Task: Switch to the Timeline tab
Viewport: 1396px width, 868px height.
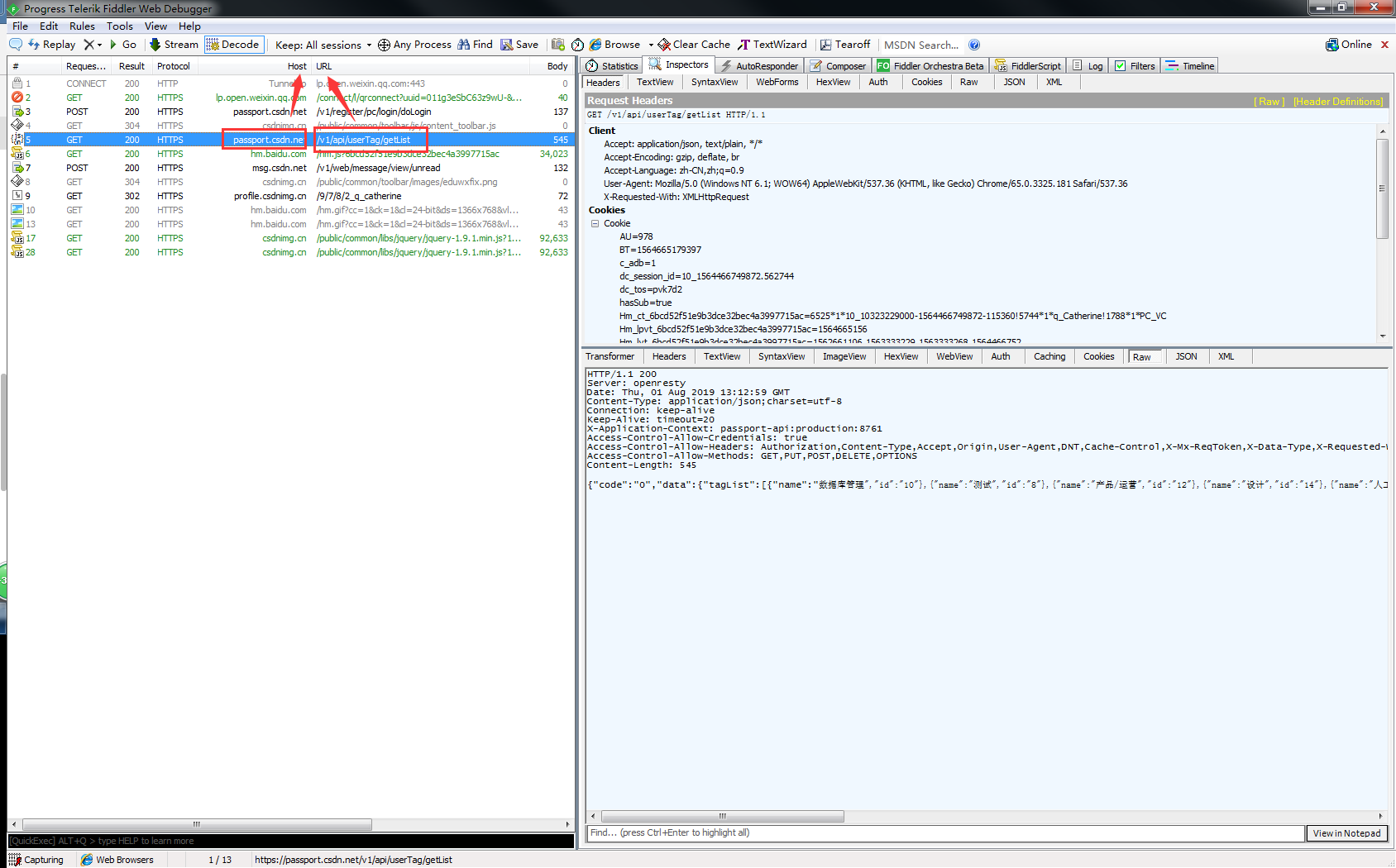Action: [x=1190, y=66]
